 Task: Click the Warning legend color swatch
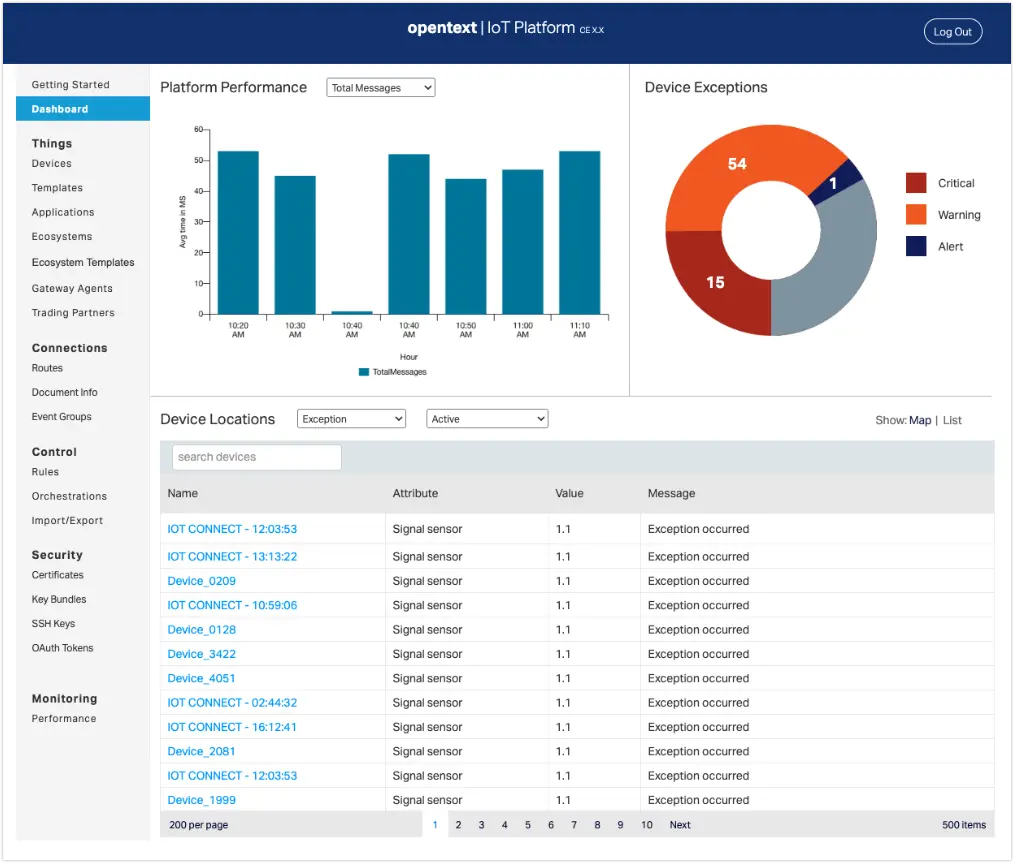[916, 215]
